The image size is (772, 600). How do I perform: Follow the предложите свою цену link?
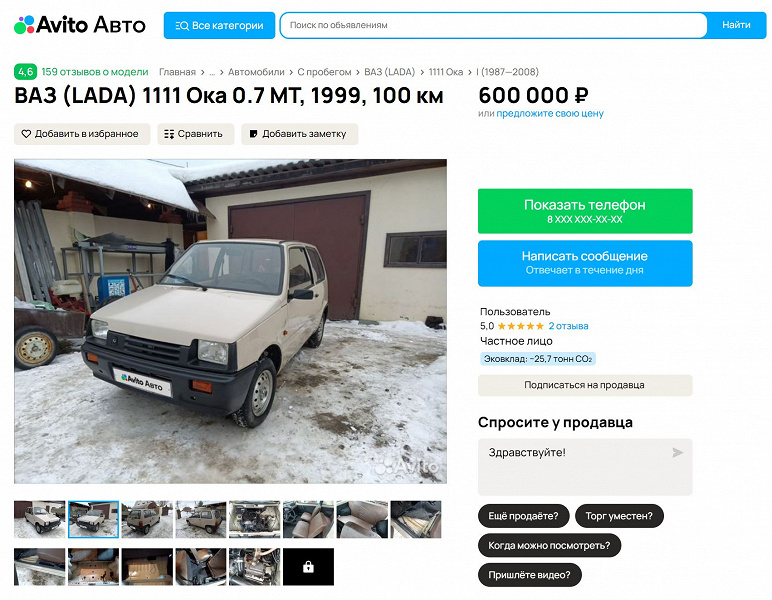pos(550,114)
